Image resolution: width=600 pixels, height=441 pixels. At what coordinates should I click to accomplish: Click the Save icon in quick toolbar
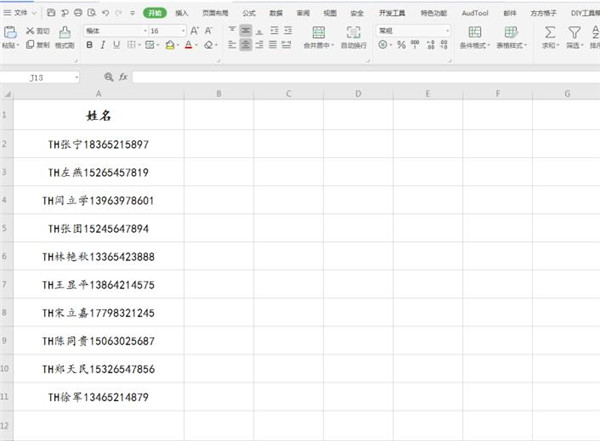pyautogui.click(x=50, y=13)
